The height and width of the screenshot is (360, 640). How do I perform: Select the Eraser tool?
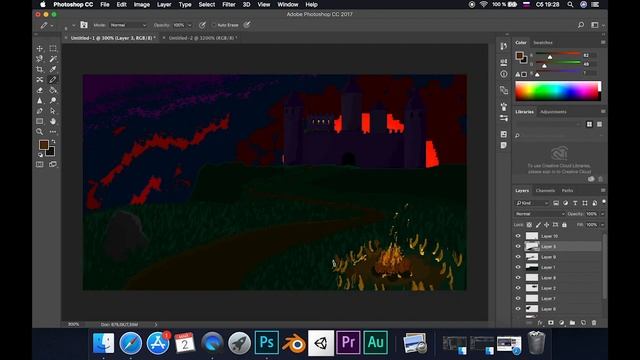40,90
